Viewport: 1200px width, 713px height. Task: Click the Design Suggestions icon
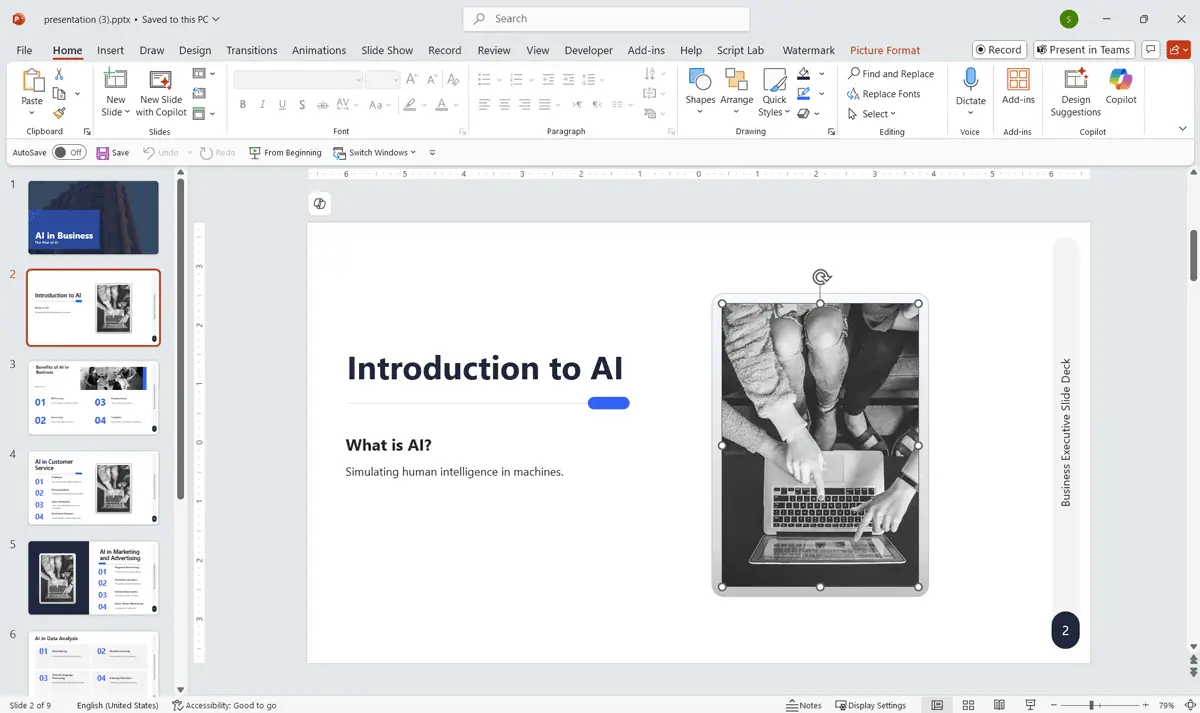tap(1076, 80)
